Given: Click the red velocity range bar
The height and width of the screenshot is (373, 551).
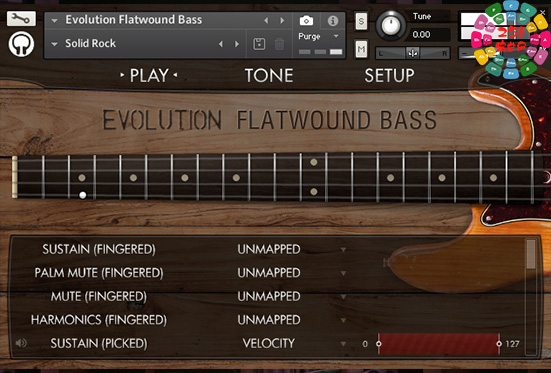Looking at the screenshot, I should click(x=439, y=344).
